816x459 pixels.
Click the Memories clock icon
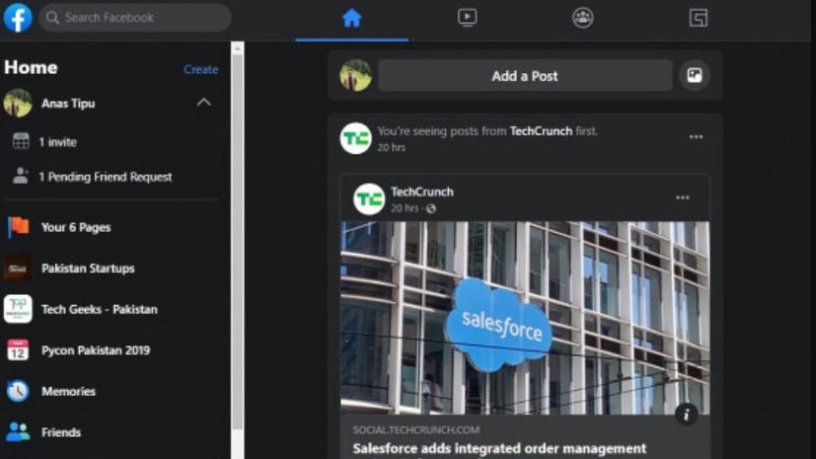(x=18, y=391)
